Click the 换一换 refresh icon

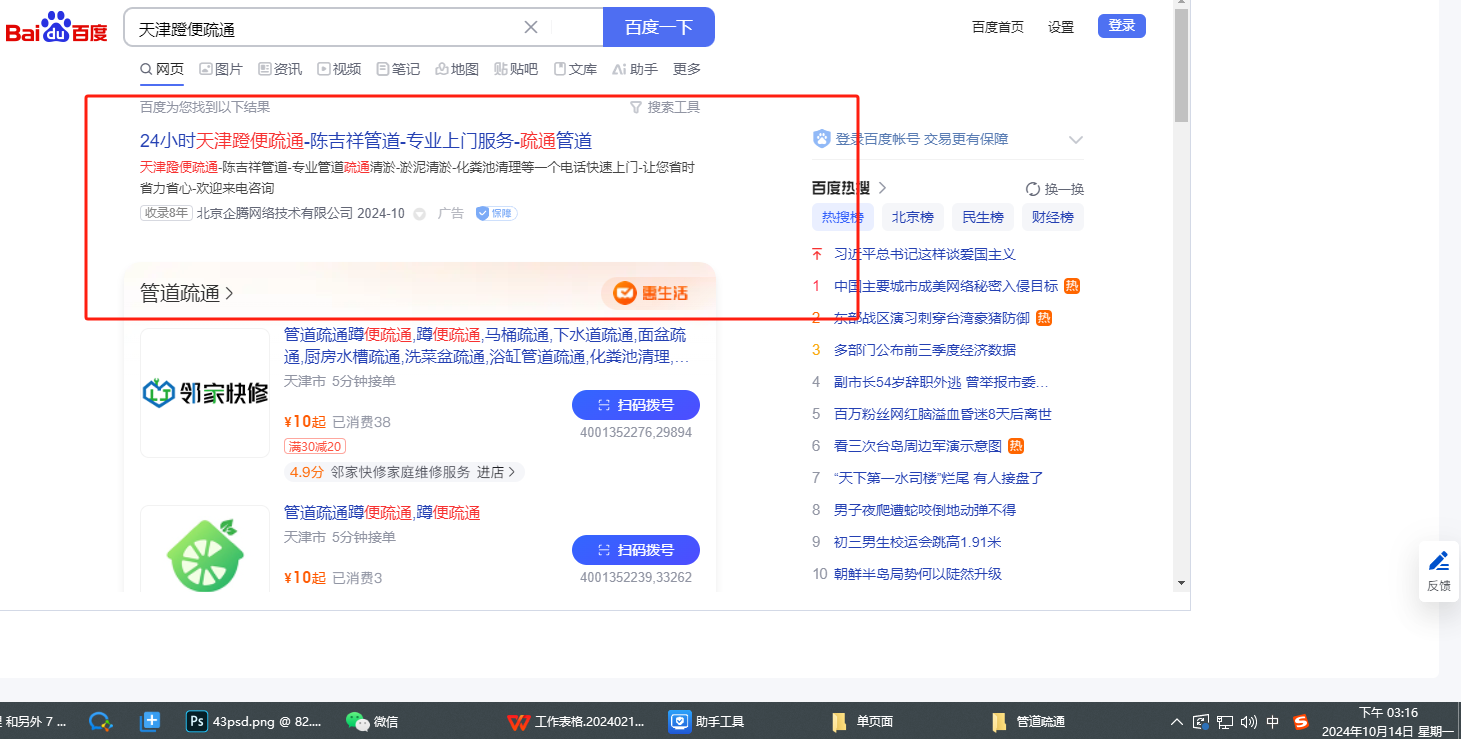(1033, 189)
